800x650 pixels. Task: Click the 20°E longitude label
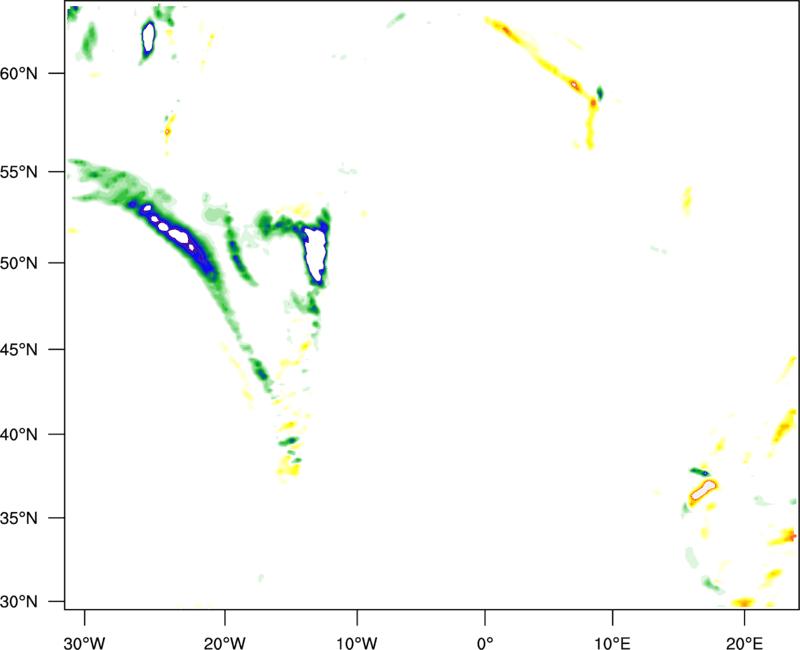click(x=744, y=643)
